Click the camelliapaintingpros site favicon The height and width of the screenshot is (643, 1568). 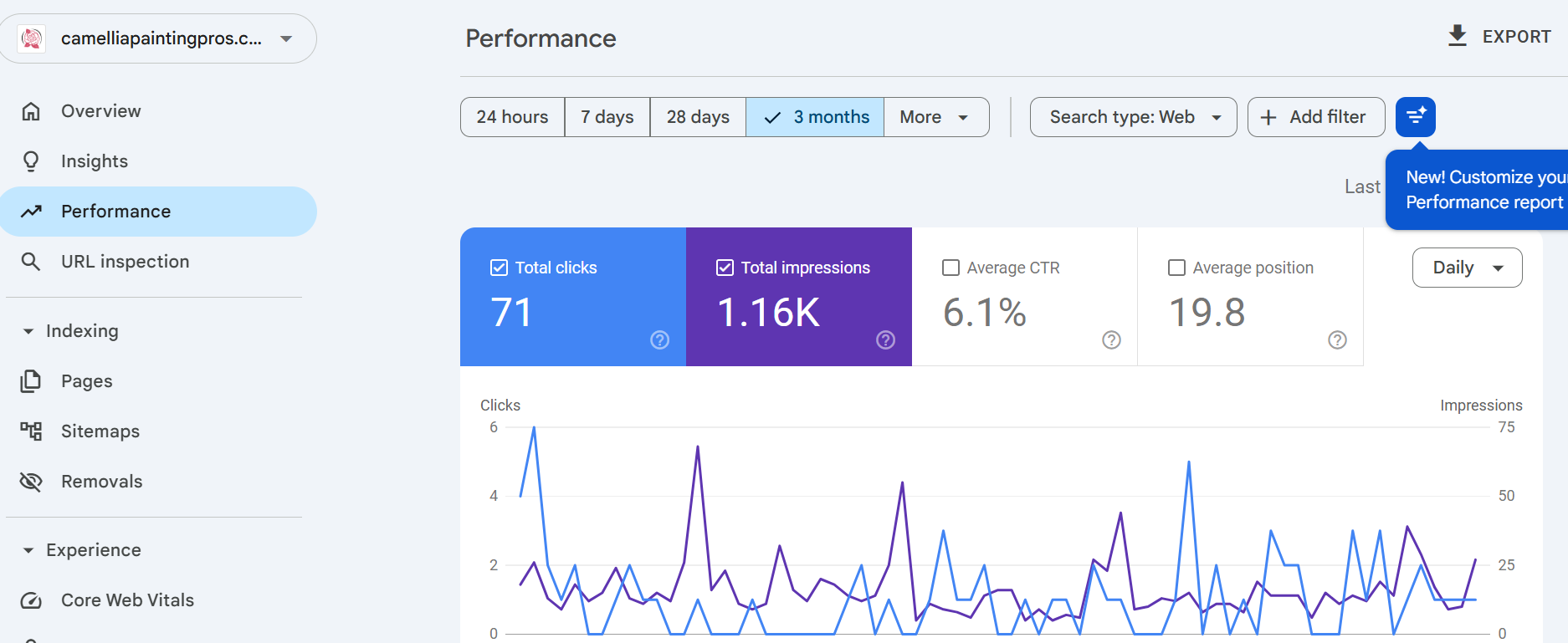pos(32,38)
